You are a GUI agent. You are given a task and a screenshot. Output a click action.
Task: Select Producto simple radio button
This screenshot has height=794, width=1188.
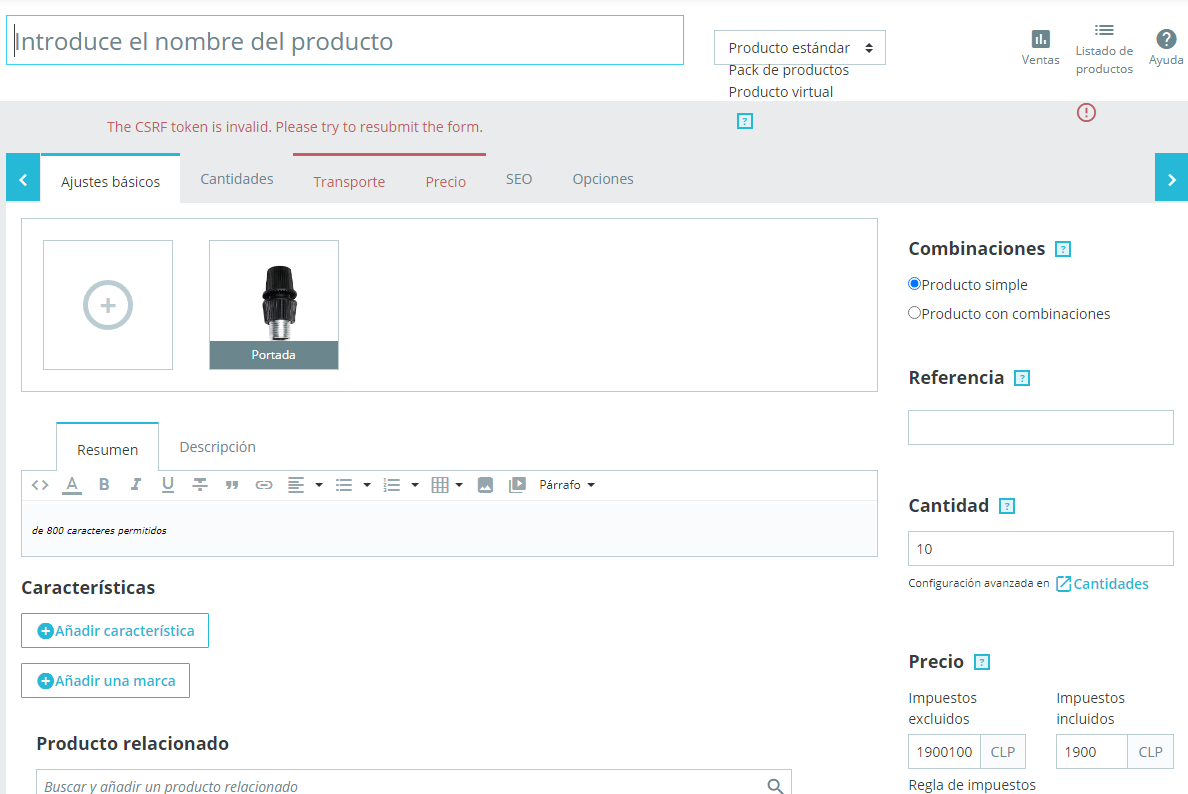pyautogui.click(x=914, y=284)
